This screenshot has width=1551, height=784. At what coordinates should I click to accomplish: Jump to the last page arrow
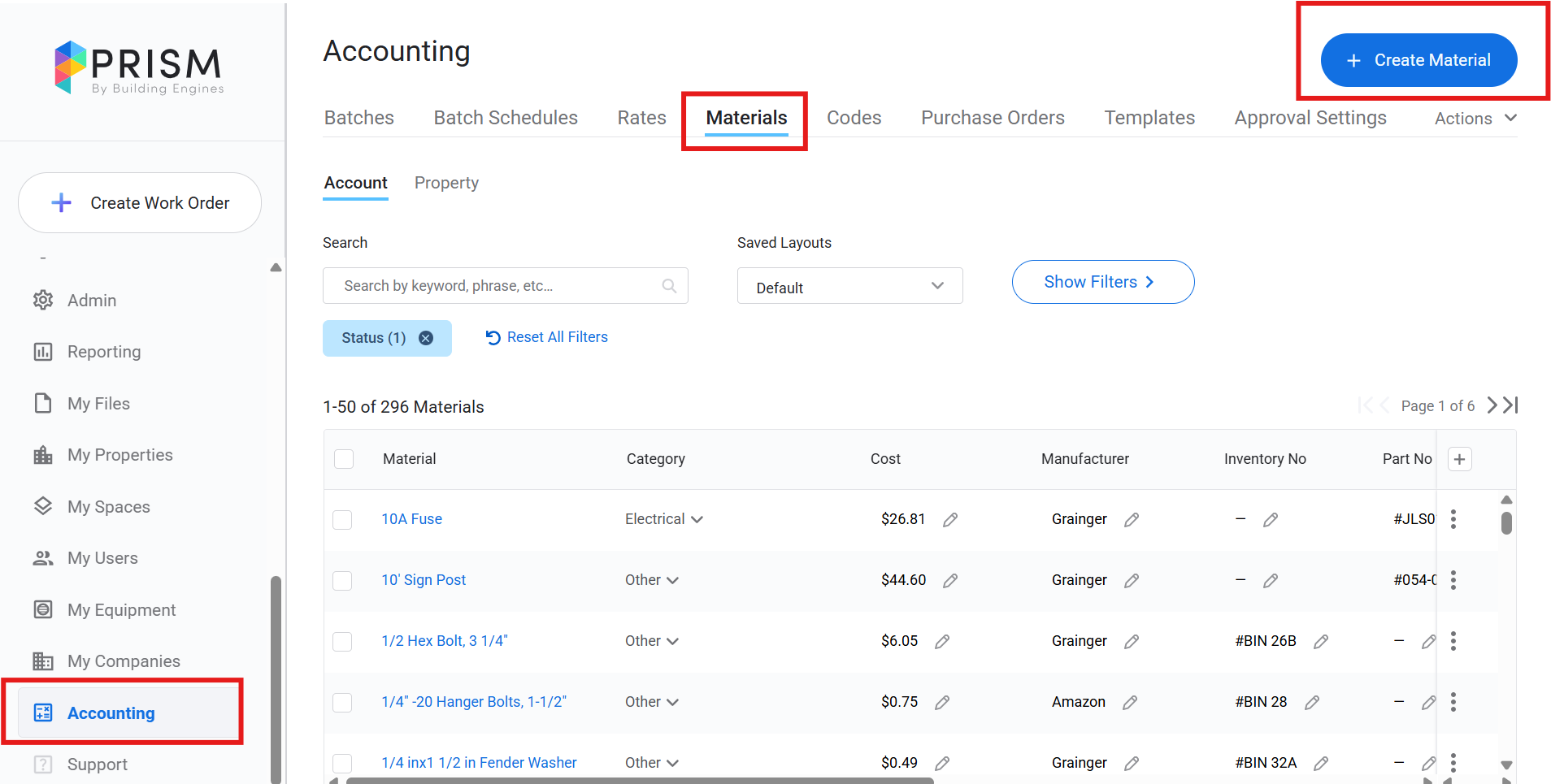1510,405
